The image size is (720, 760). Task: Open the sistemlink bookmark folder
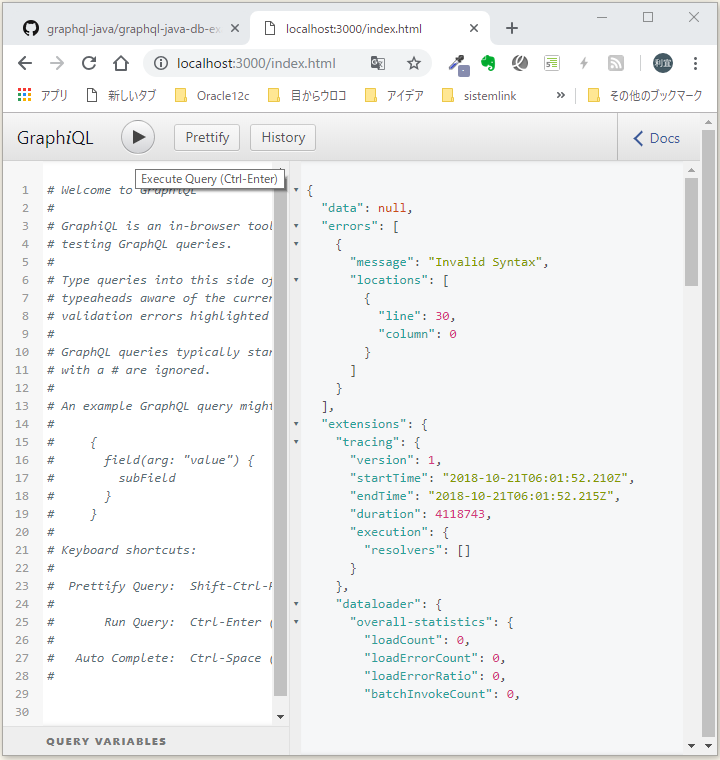pyautogui.click(x=480, y=95)
